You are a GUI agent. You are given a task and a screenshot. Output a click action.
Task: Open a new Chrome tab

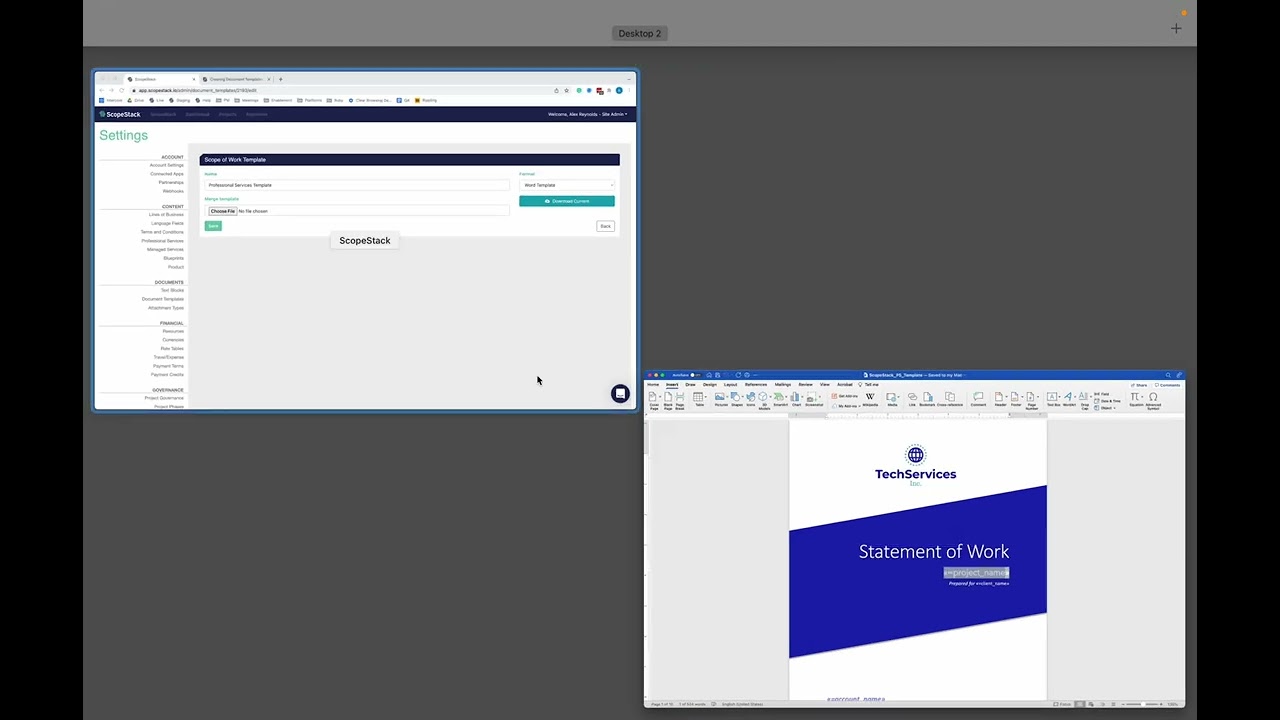tap(281, 79)
